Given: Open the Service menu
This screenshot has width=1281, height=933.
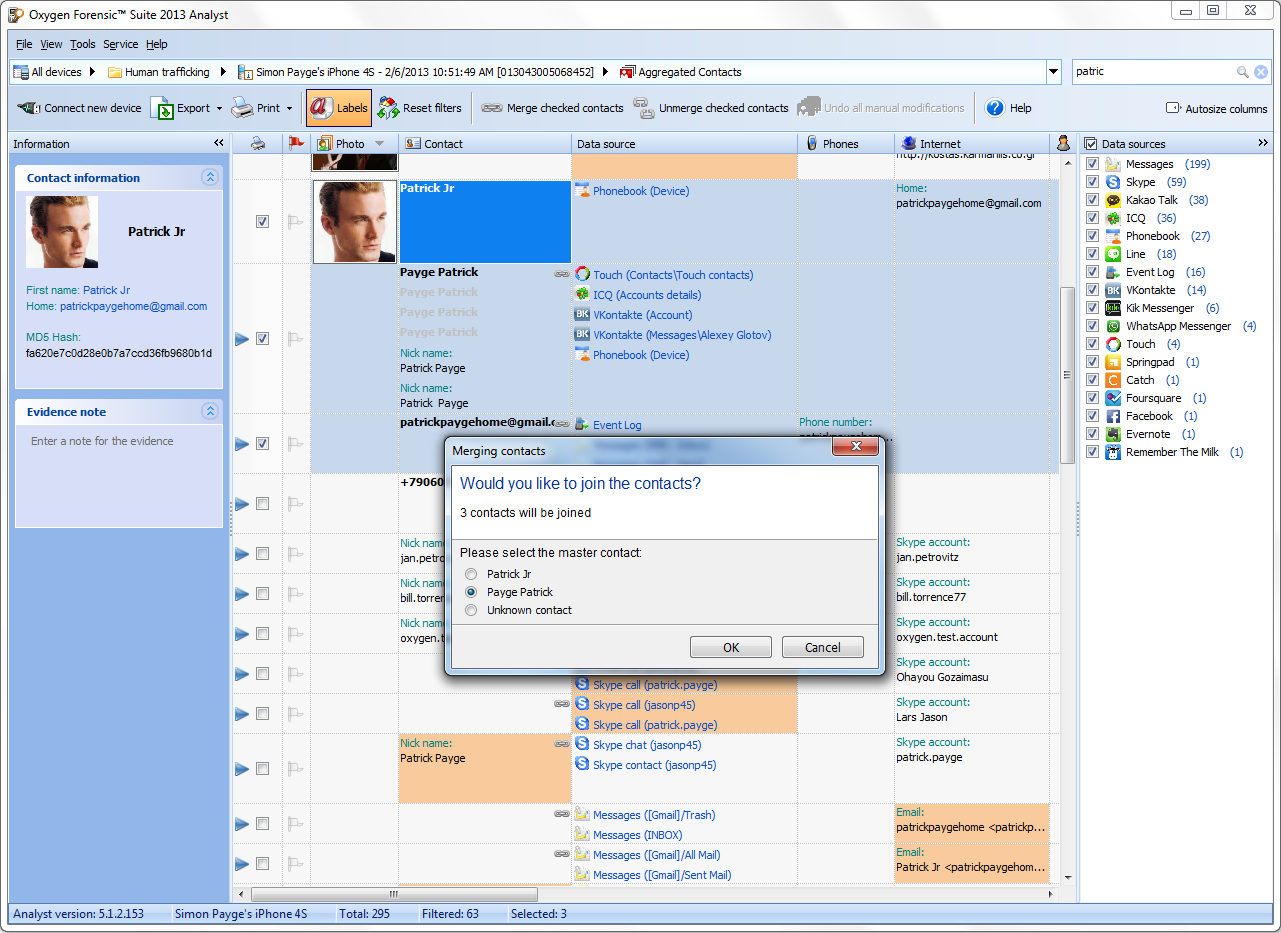Looking at the screenshot, I should tap(121, 44).
